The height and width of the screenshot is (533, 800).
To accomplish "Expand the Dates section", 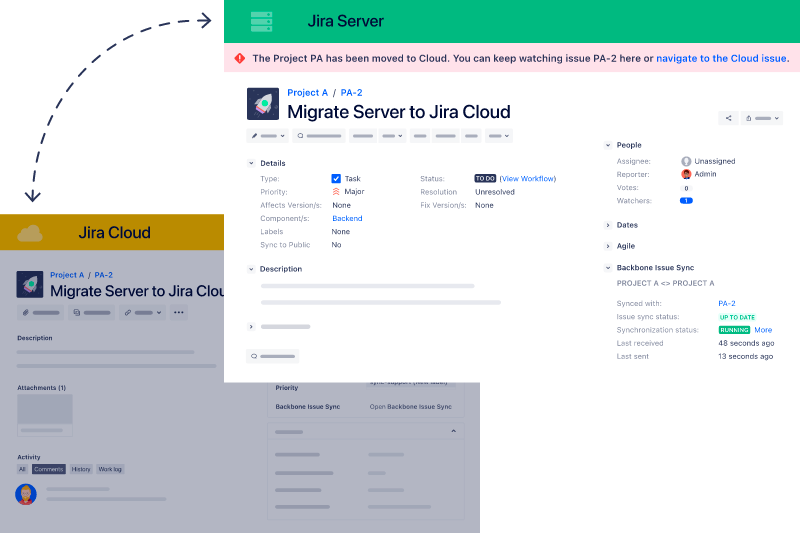I will click(608, 225).
